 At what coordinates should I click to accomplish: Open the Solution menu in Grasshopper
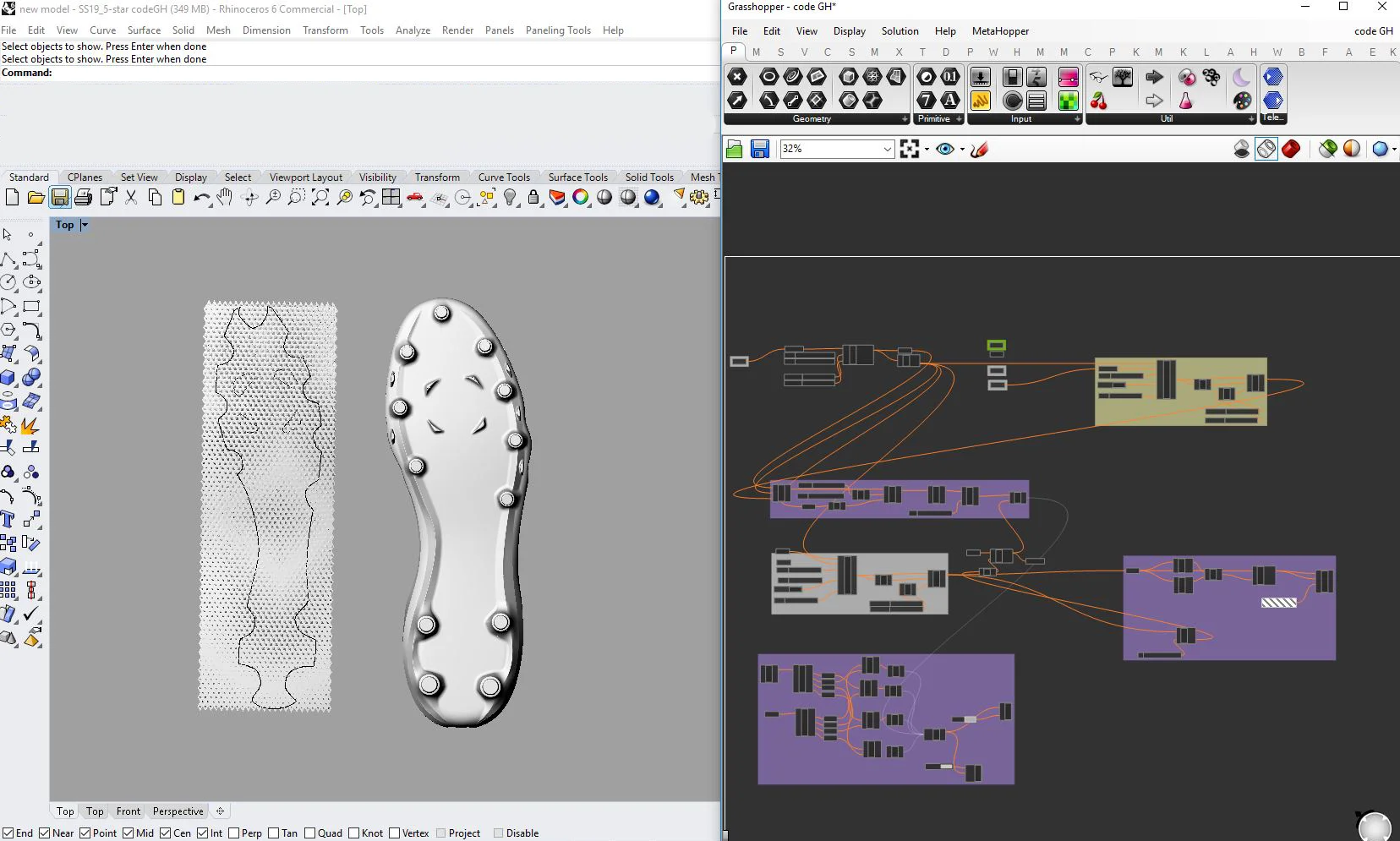click(x=900, y=31)
